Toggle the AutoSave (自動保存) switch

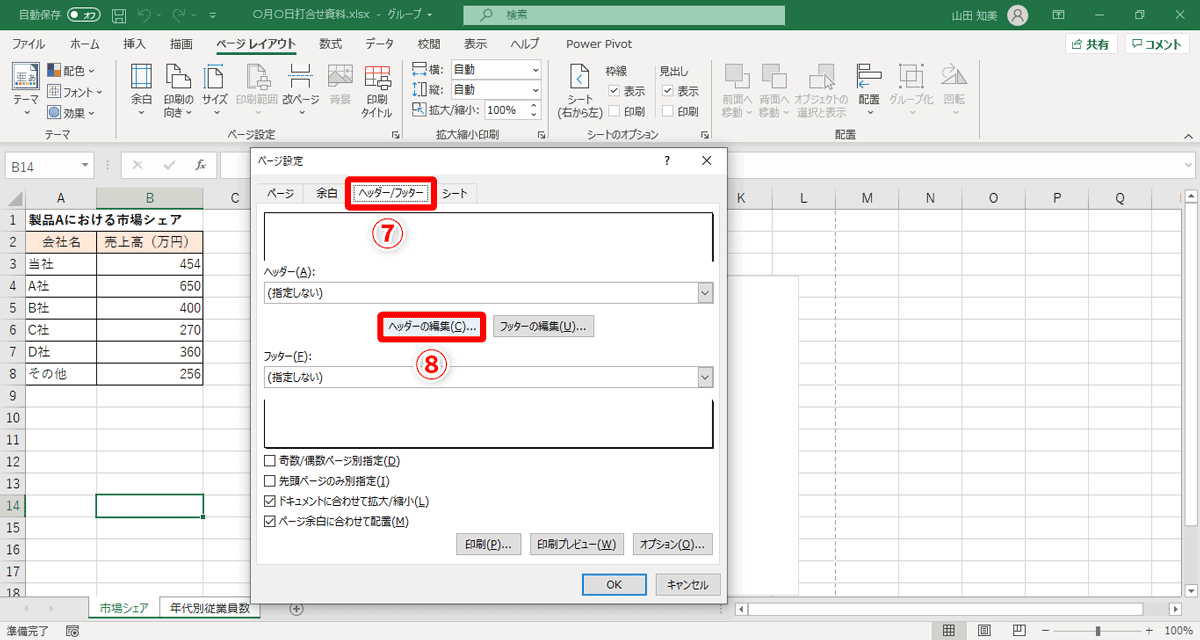(84, 16)
